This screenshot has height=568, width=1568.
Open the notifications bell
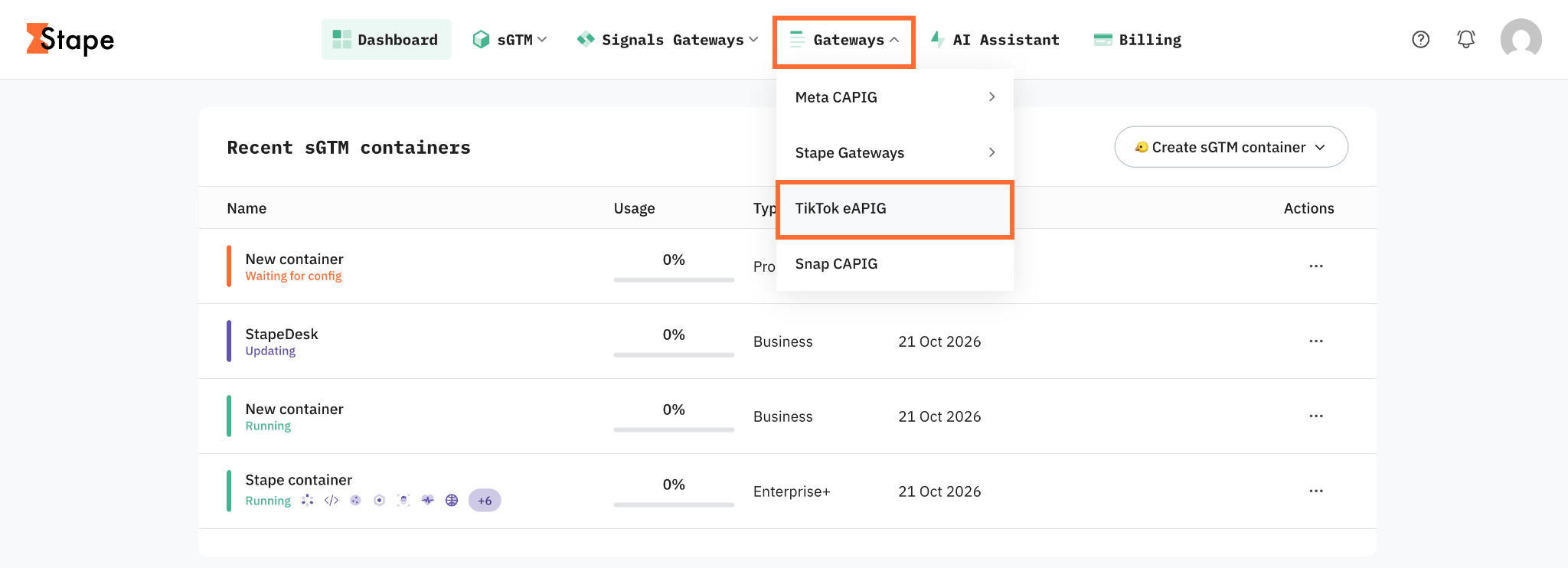click(1465, 39)
